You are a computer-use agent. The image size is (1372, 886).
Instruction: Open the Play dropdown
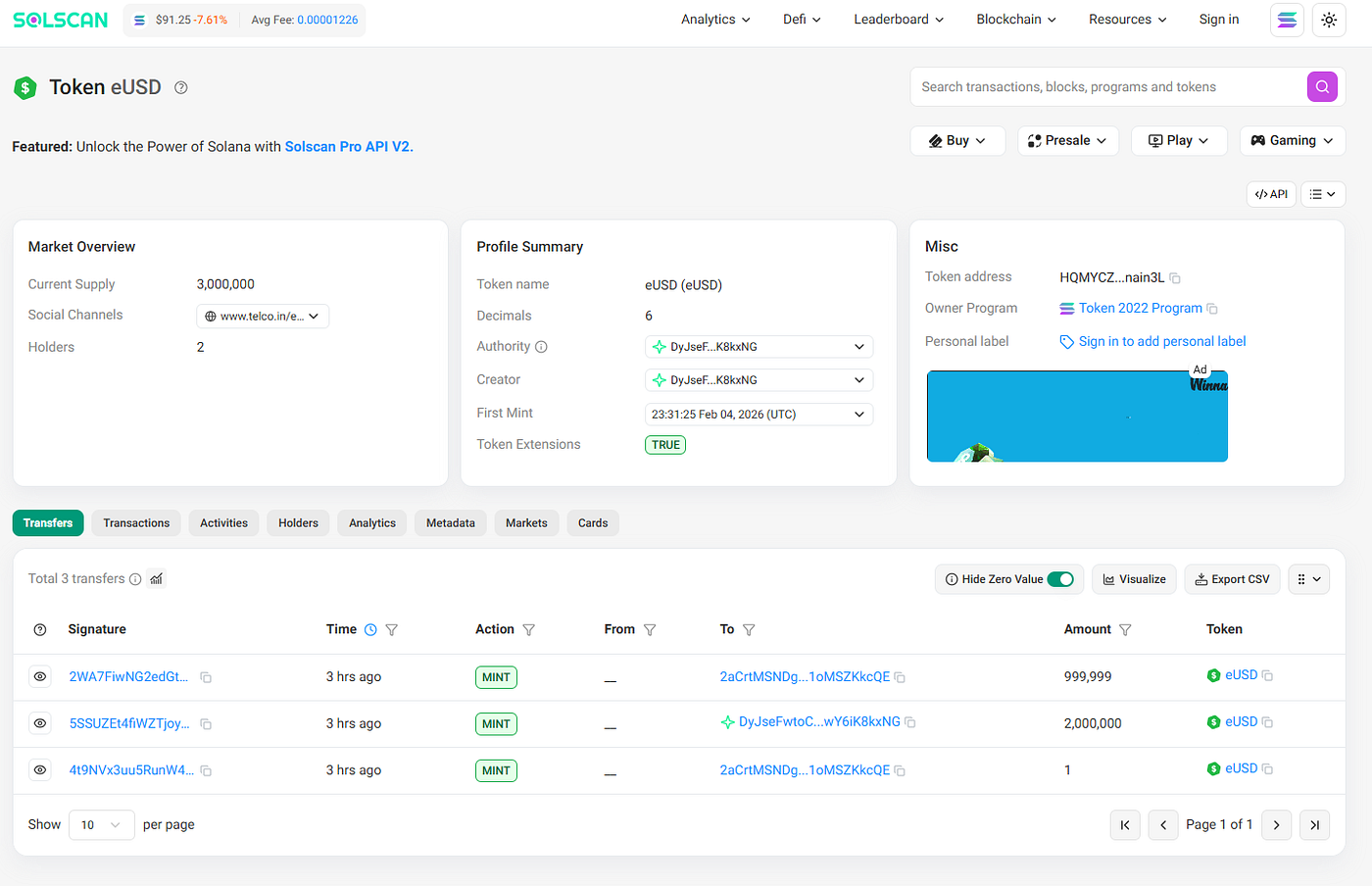[1180, 141]
